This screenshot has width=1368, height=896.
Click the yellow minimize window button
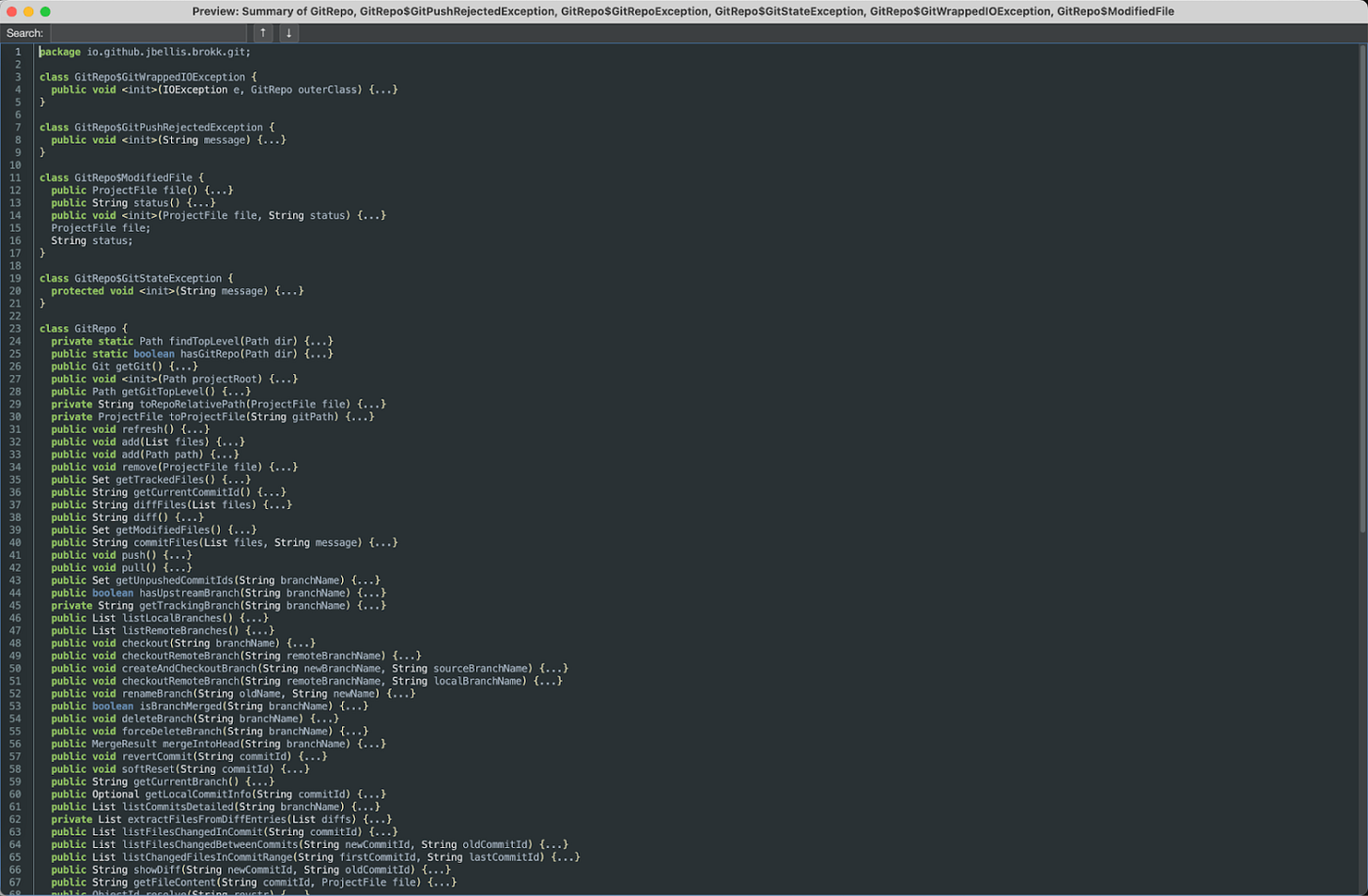coord(28,11)
